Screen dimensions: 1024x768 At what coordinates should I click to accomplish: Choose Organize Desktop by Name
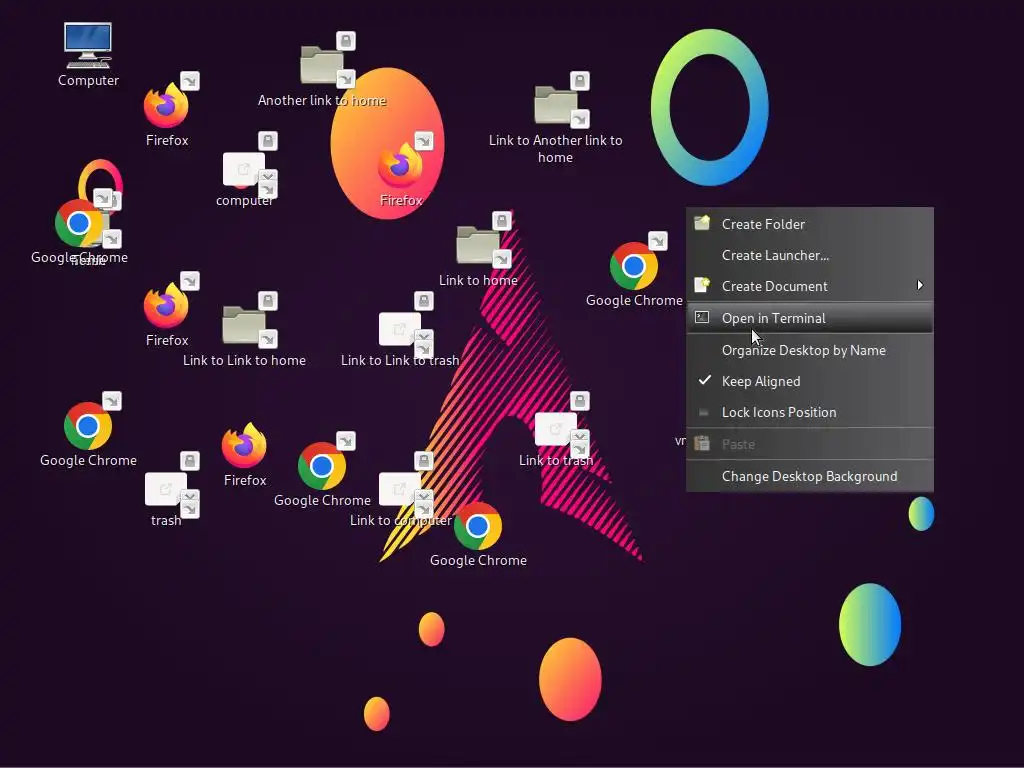(x=810, y=350)
